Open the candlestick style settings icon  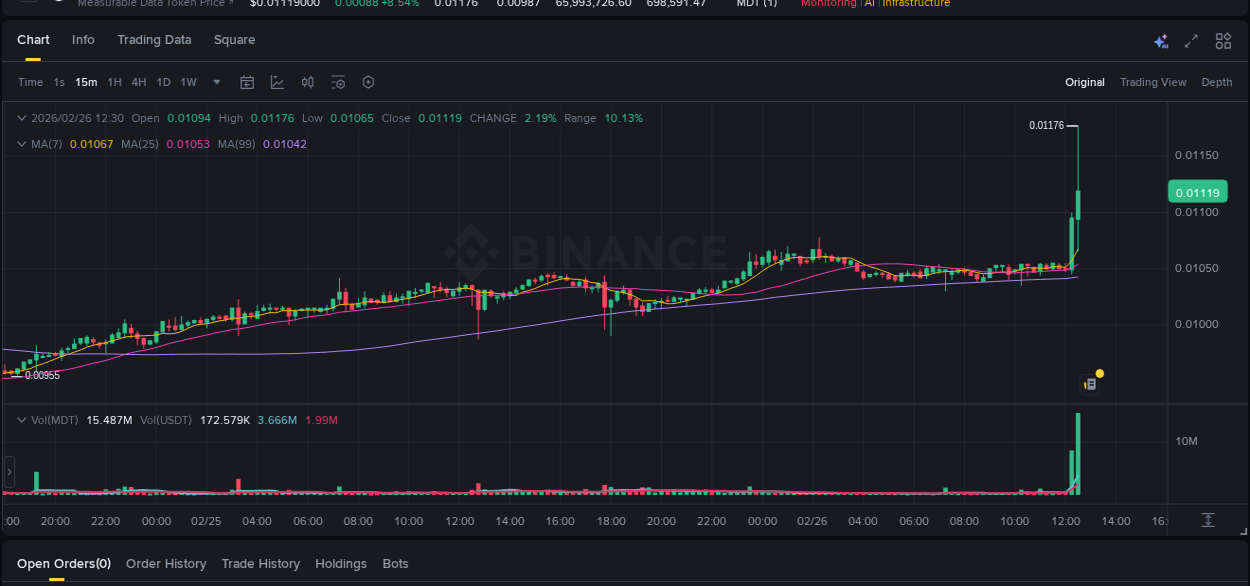tap(307, 82)
